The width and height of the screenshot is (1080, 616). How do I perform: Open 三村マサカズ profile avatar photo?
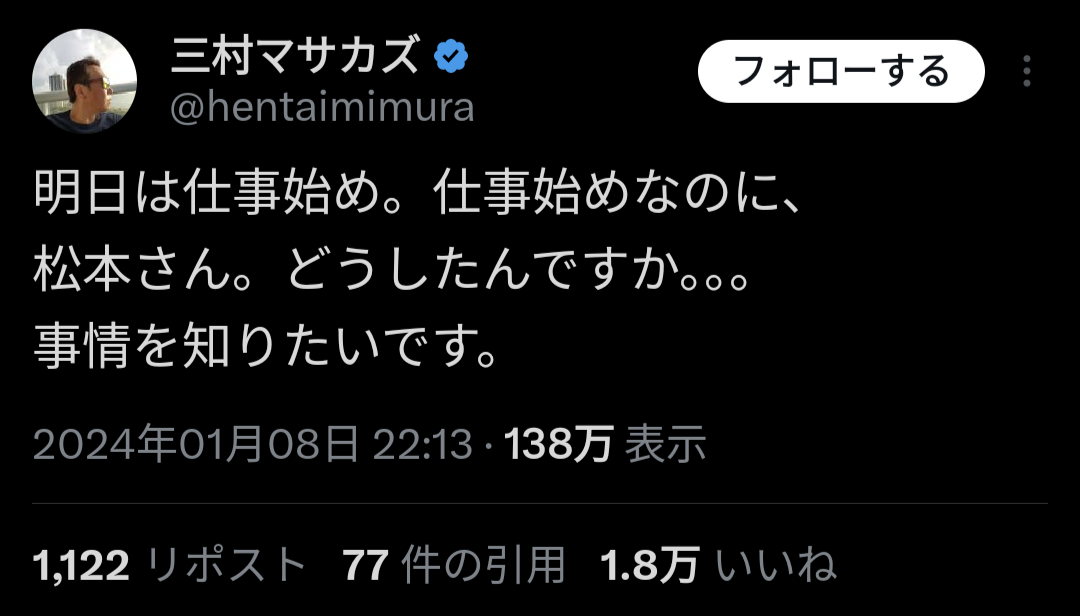(x=84, y=81)
